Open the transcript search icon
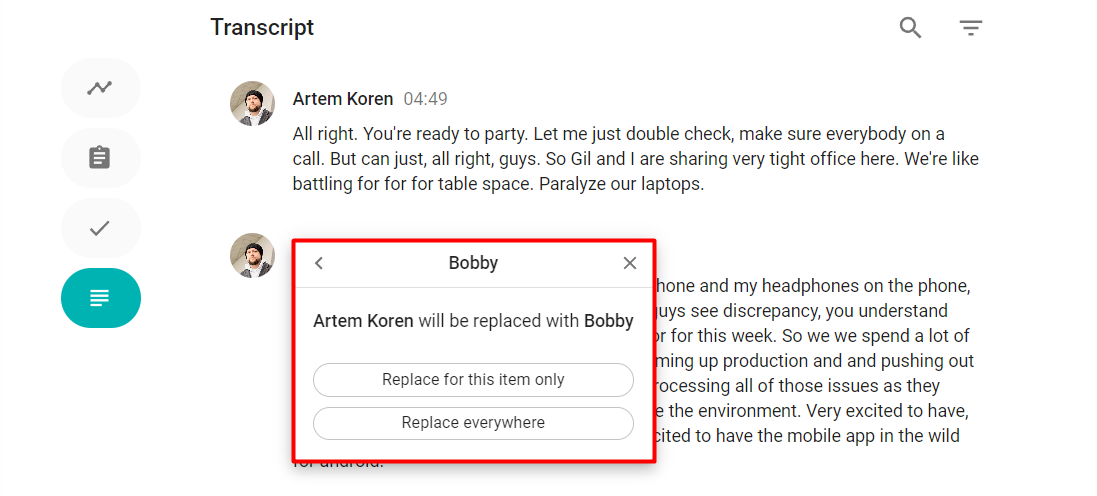Image resolution: width=1097 pixels, height=496 pixels. pyautogui.click(x=910, y=28)
